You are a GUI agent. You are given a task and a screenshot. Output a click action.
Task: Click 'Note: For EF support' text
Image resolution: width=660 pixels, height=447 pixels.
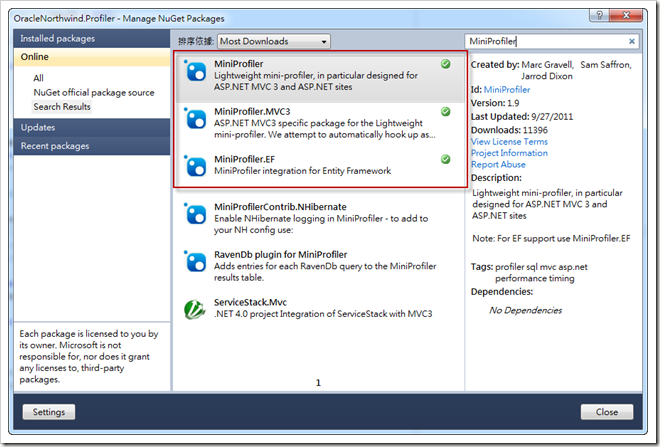point(551,238)
